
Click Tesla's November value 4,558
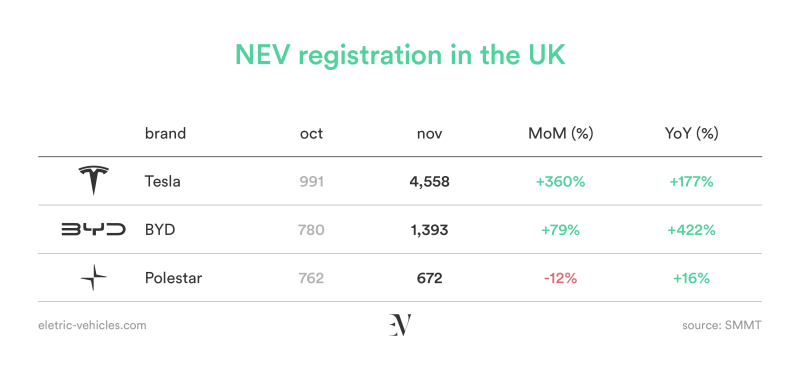(430, 182)
